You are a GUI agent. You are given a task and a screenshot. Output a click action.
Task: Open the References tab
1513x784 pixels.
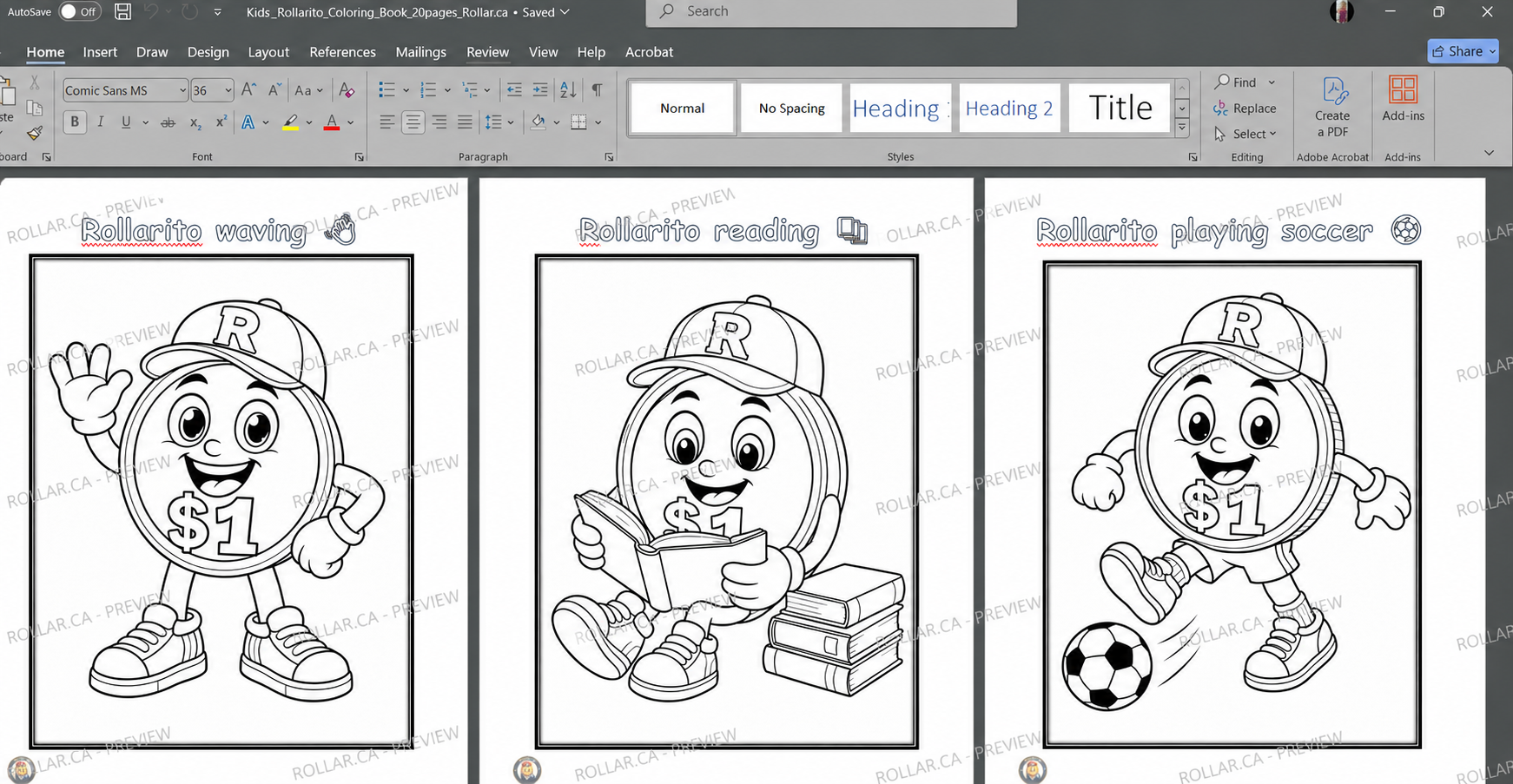(x=342, y=52)
